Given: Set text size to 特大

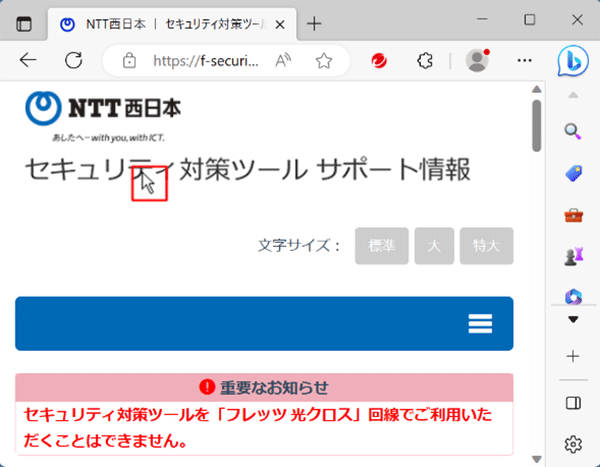Looking at the screenshot, I should pyautogui.click(x=486, y=245).
